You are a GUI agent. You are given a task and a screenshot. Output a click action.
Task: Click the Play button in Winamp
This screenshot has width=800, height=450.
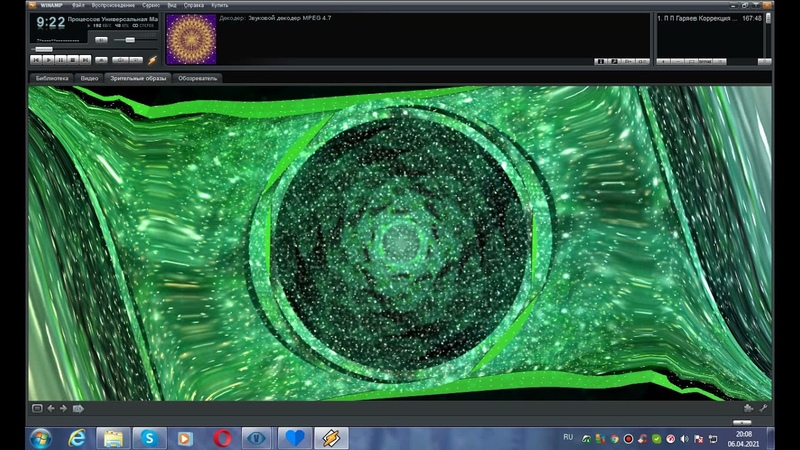coord(49,60)
